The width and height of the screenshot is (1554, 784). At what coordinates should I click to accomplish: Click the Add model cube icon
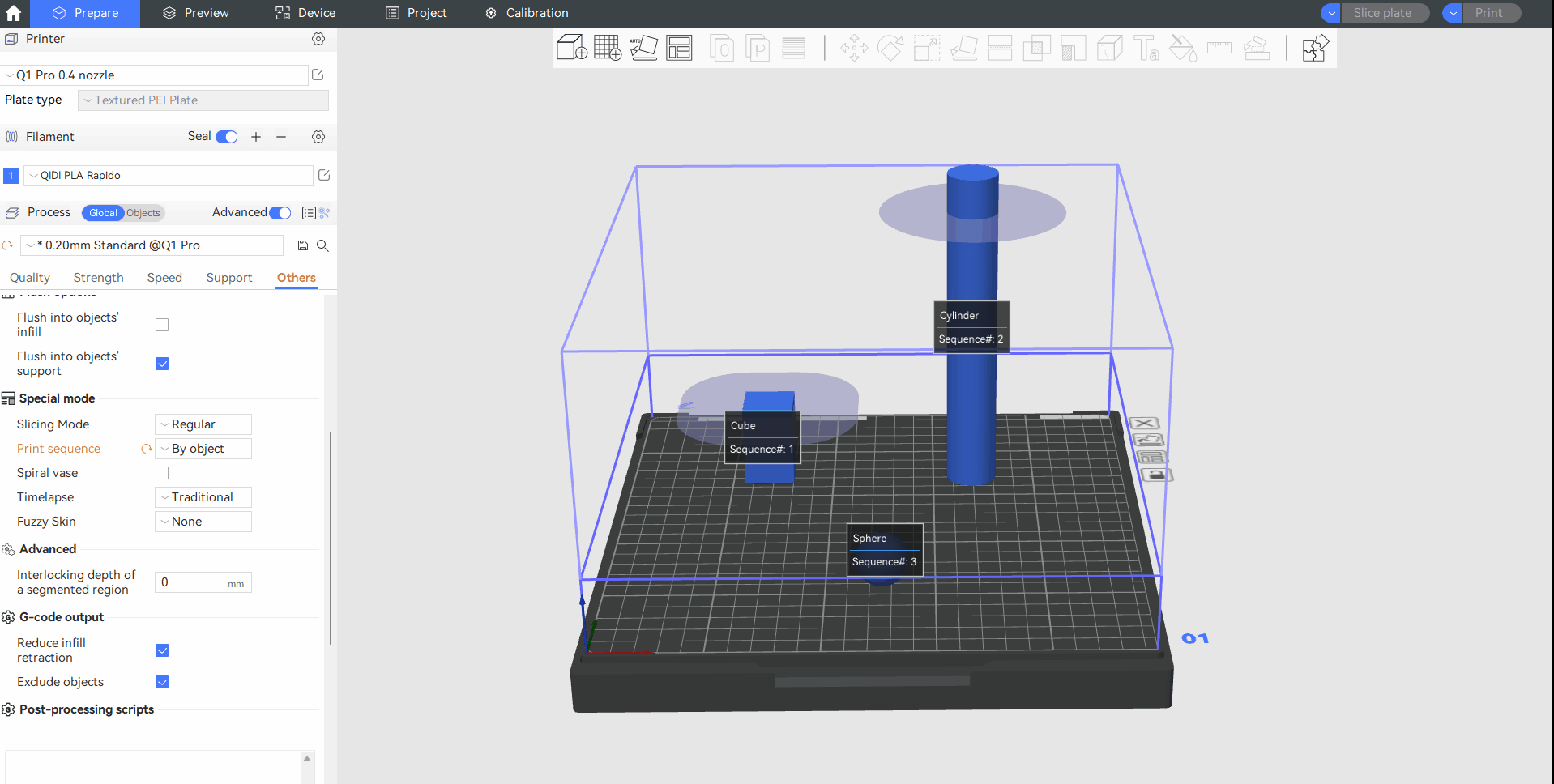tap(571, 48)
